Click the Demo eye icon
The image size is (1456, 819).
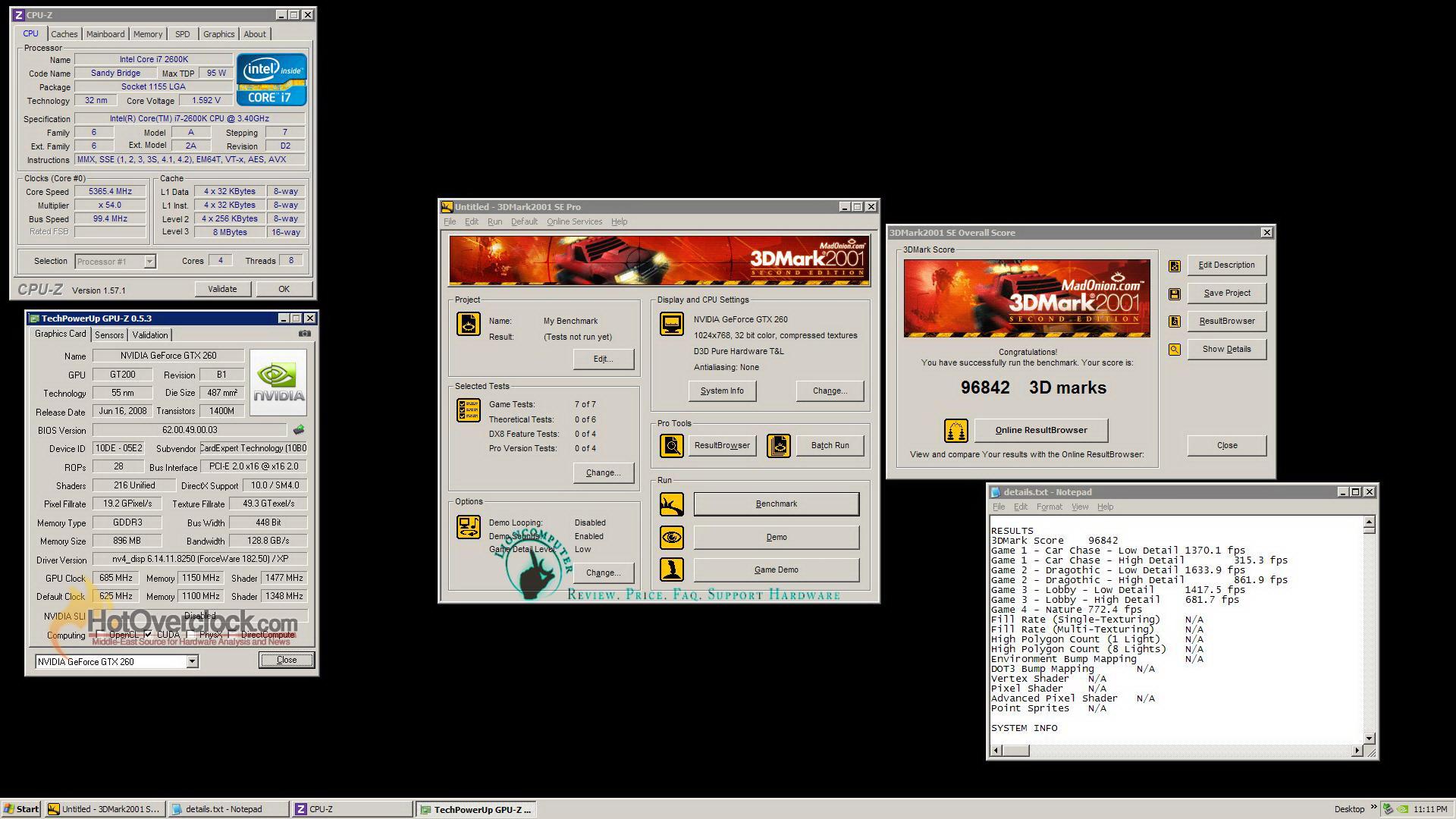(671, 538)
